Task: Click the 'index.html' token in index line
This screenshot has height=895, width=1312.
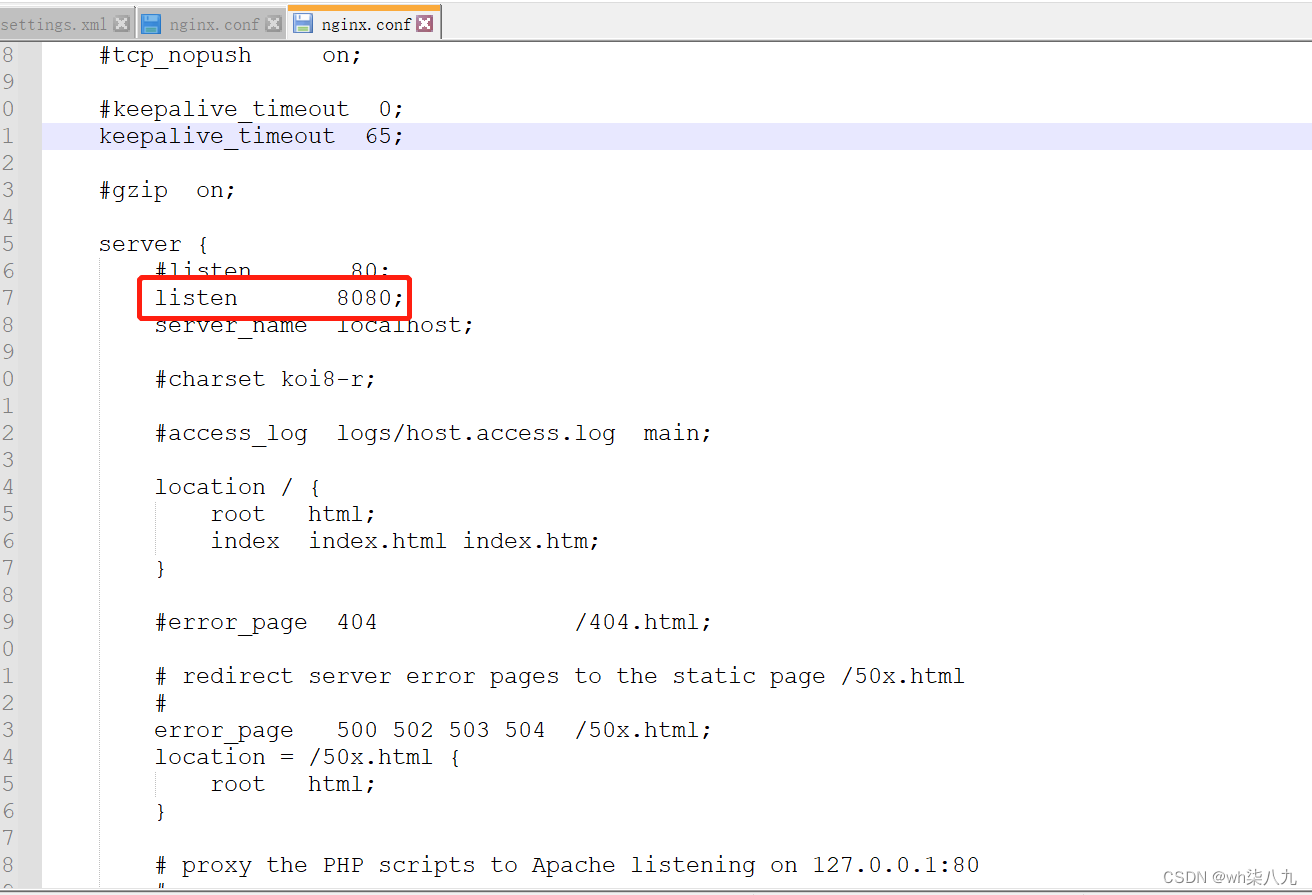Action: (x=378, y=542)
